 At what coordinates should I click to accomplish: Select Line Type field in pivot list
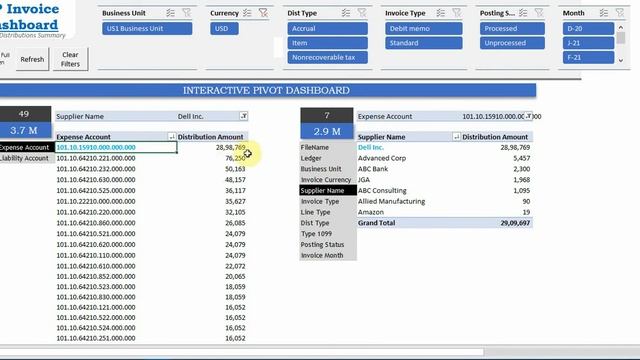(x=328, y=212)
